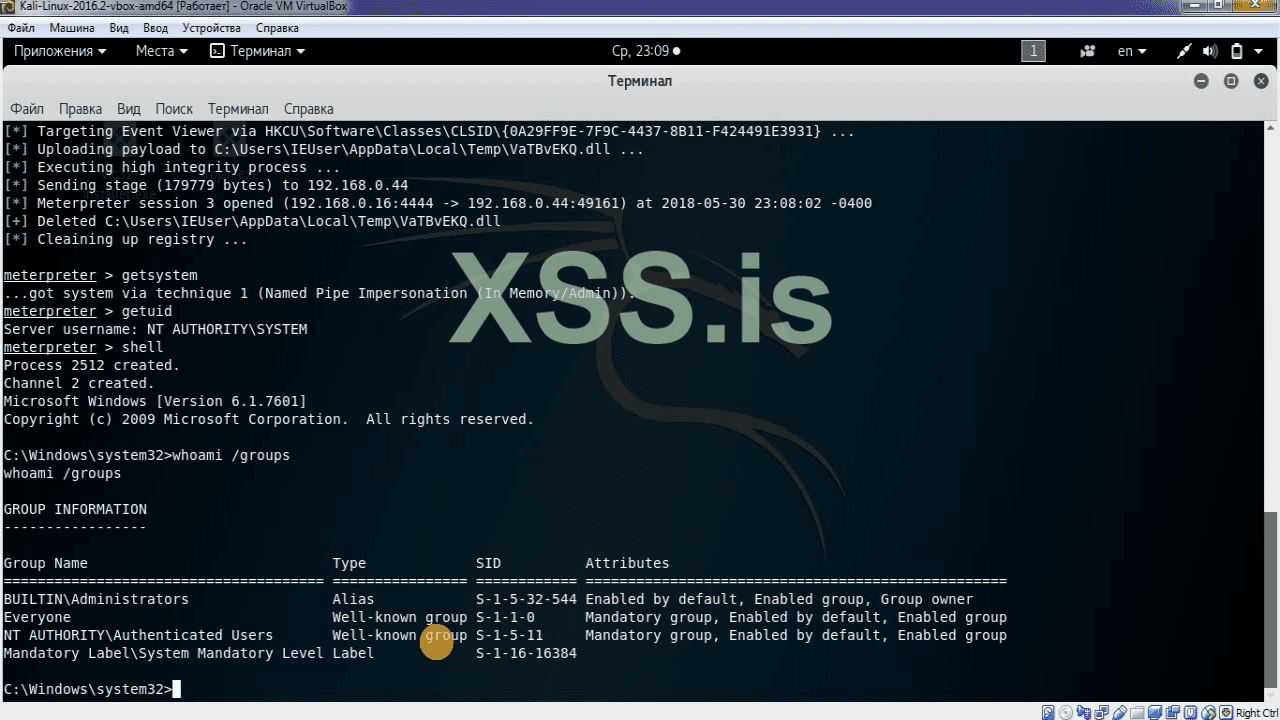Screen dimensions: 1280x720
Task: Open the Места places menu
Action: pyautogui.click(x=162, y=51)
